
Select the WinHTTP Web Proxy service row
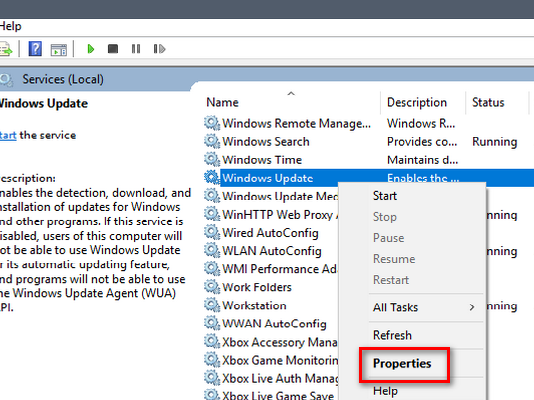pos(271,214)
